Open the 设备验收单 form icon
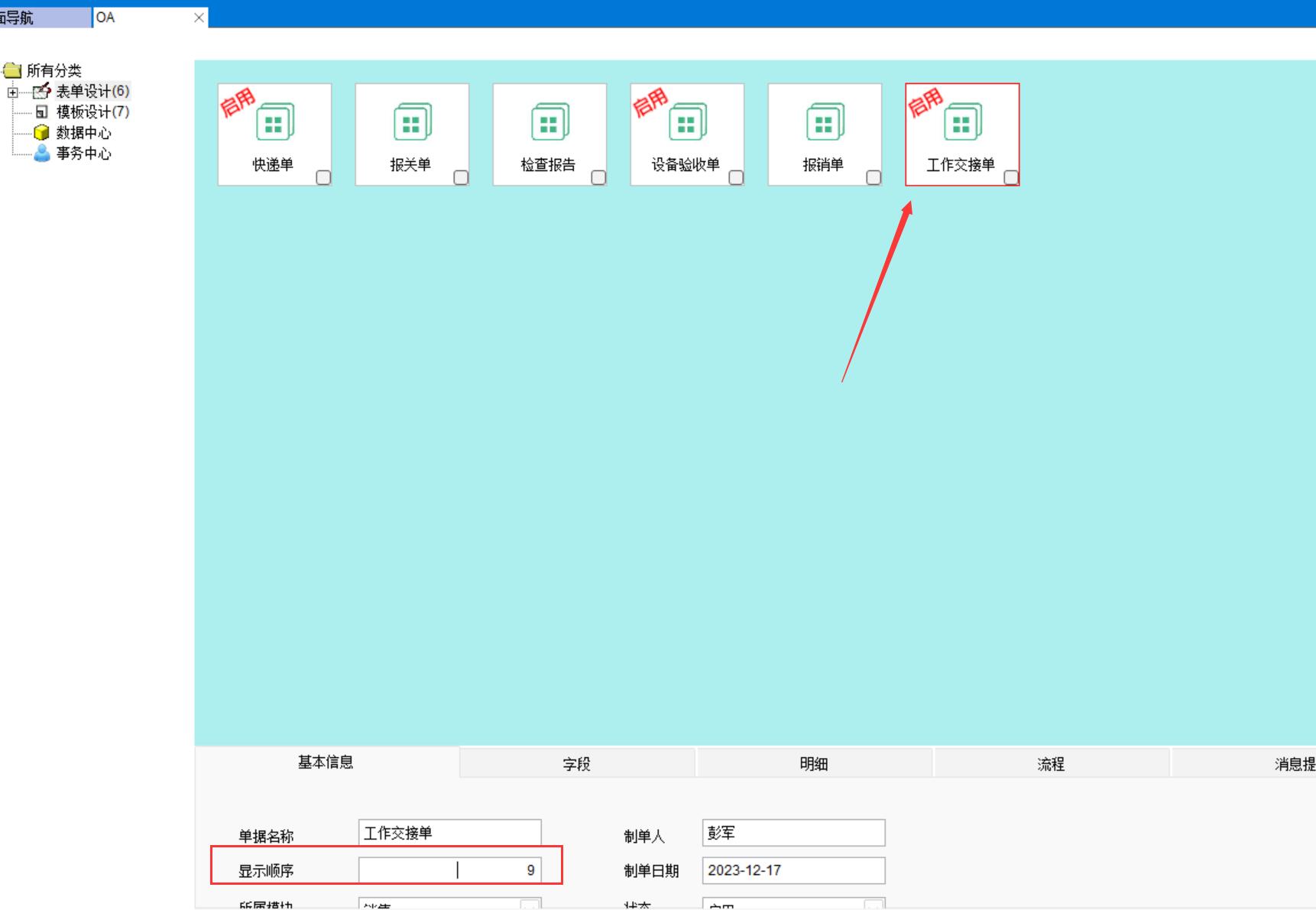Image resolution: width=1316 pixels, height=910 pixels. 687,123
